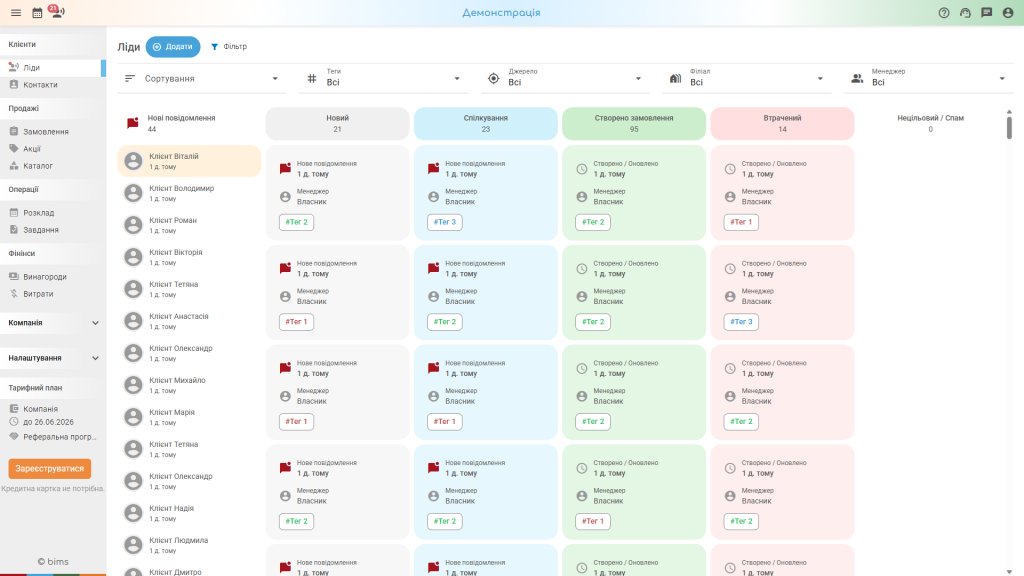Go to Розклад in sidebar
The image size is (1024, 576).
(53, 212)
